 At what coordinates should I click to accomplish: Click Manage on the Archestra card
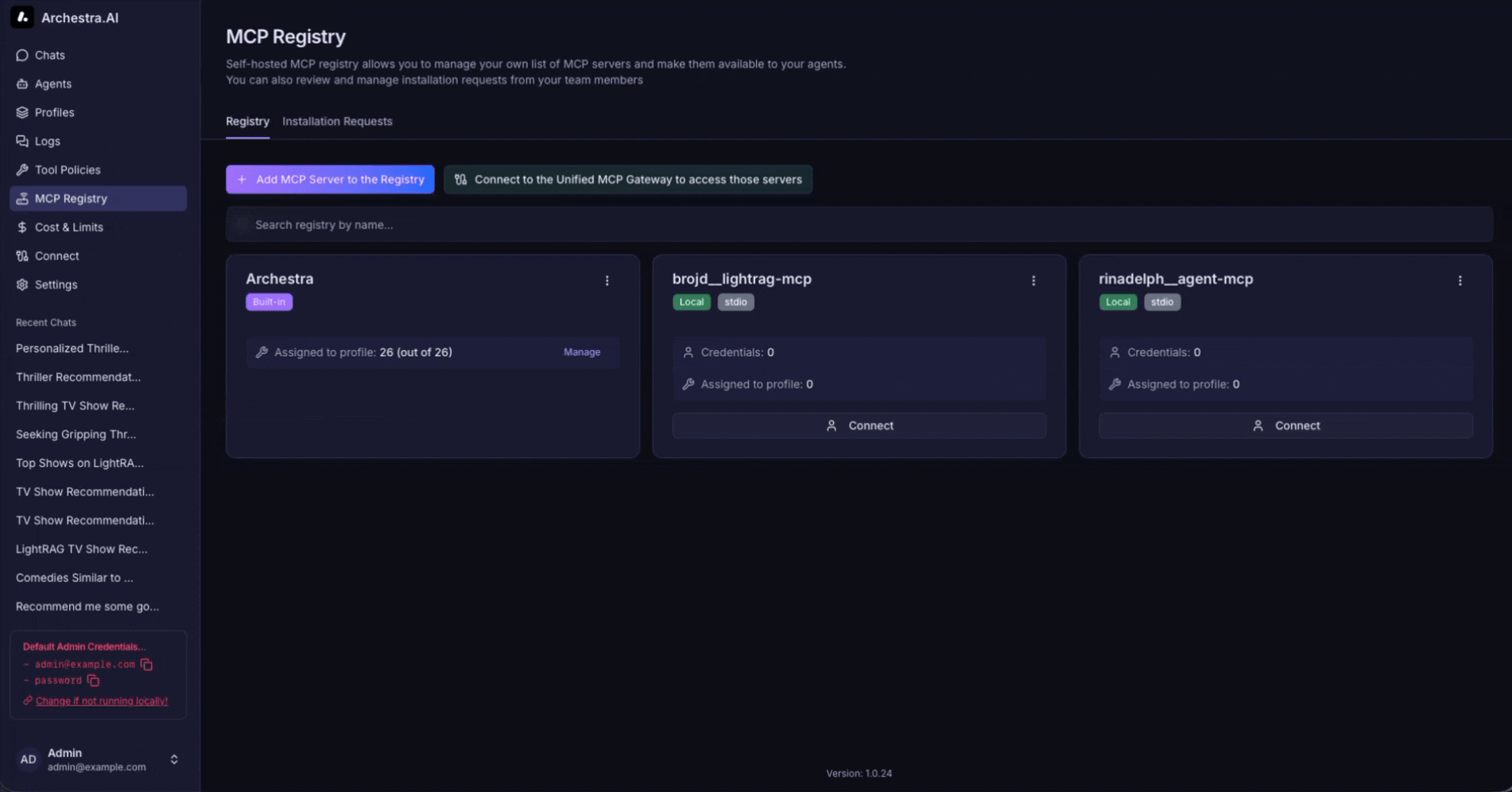click(x=581, y=352)
